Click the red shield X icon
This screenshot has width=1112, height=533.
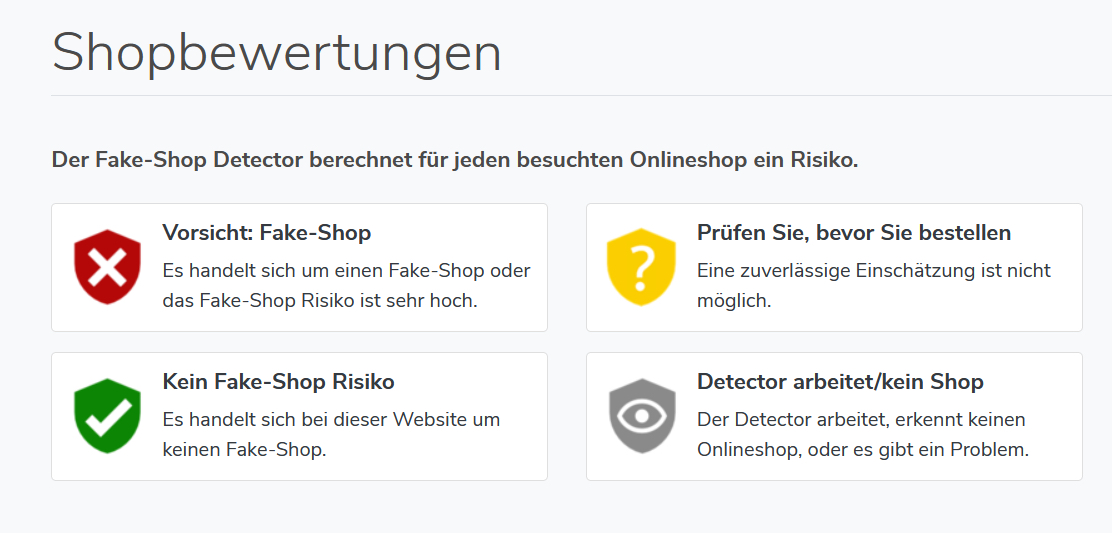click(107, 267)
